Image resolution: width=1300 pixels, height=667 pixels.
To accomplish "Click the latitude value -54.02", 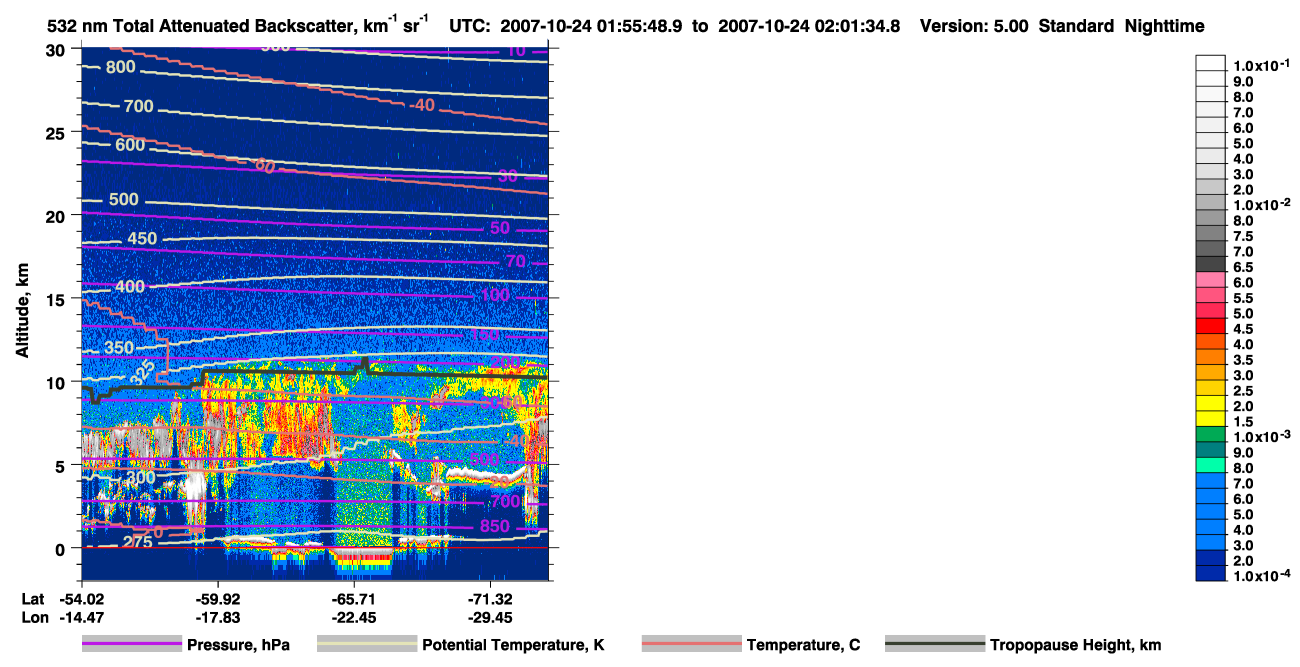I will (81, 598).
